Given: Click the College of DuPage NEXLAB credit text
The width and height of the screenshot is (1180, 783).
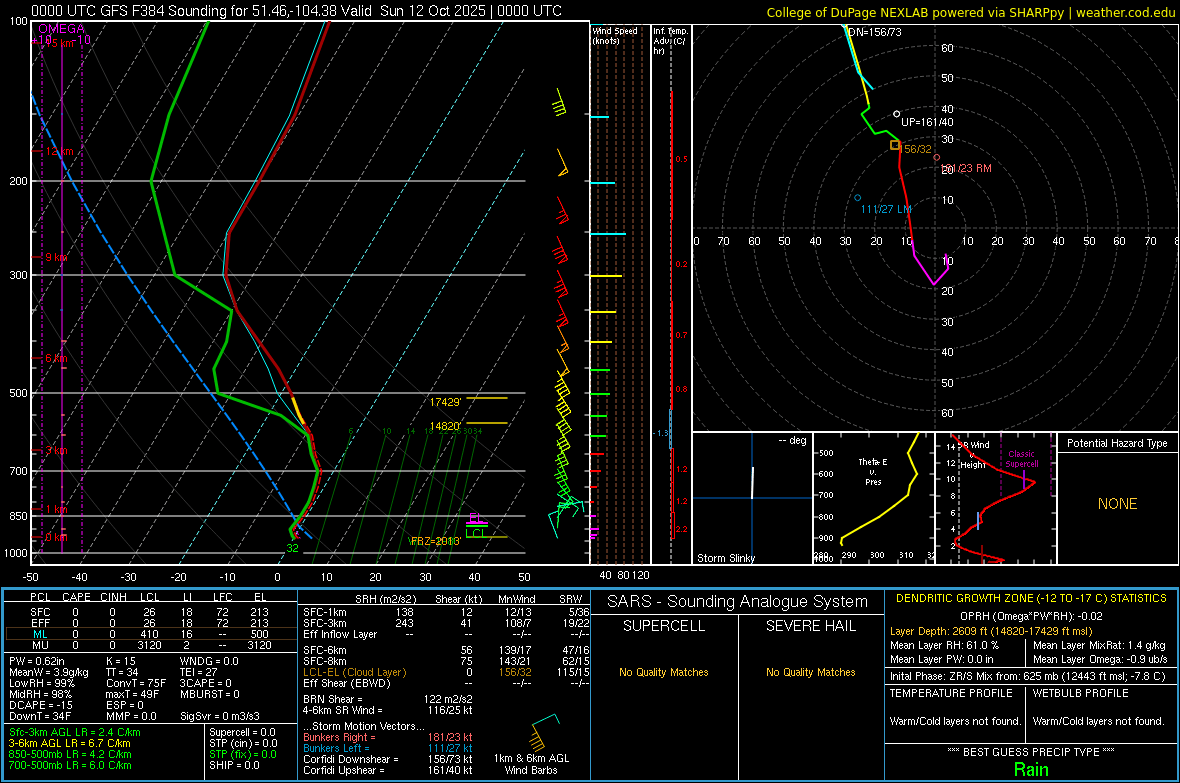Looking at the screenshot, I should [970, 13].
